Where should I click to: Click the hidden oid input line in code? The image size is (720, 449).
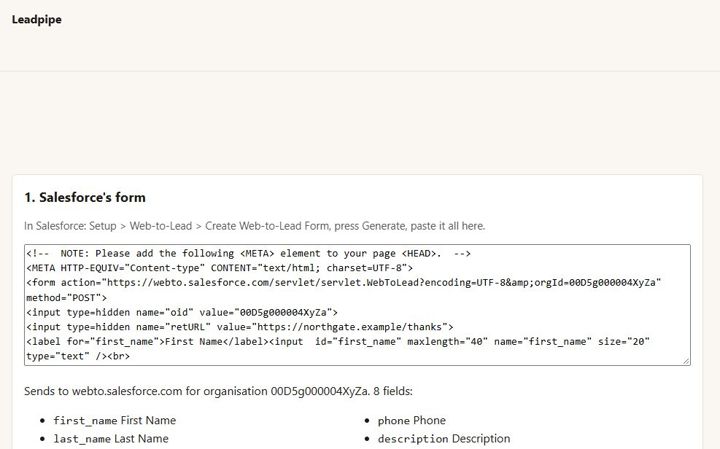coord(182,312)
